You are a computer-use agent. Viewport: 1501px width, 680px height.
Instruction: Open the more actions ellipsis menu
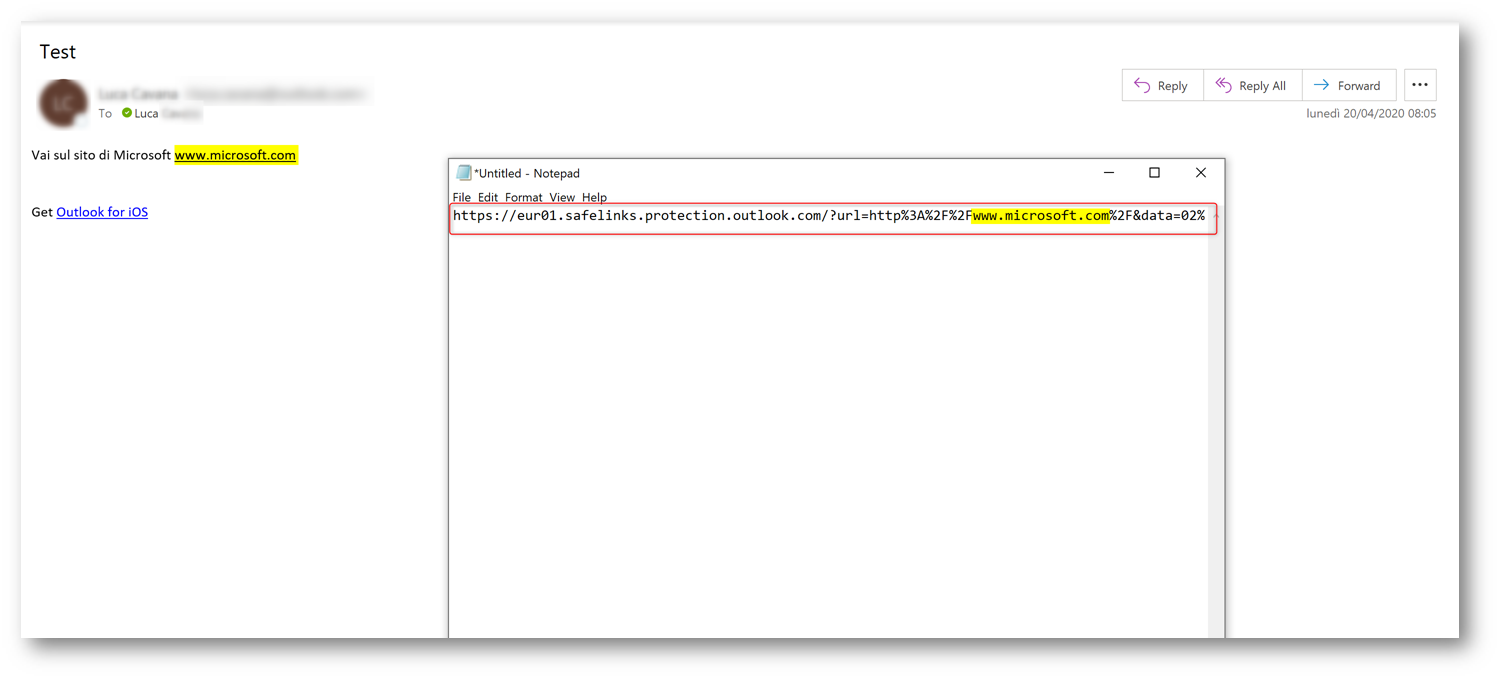pyautogui.click(x=1420, y=86)
